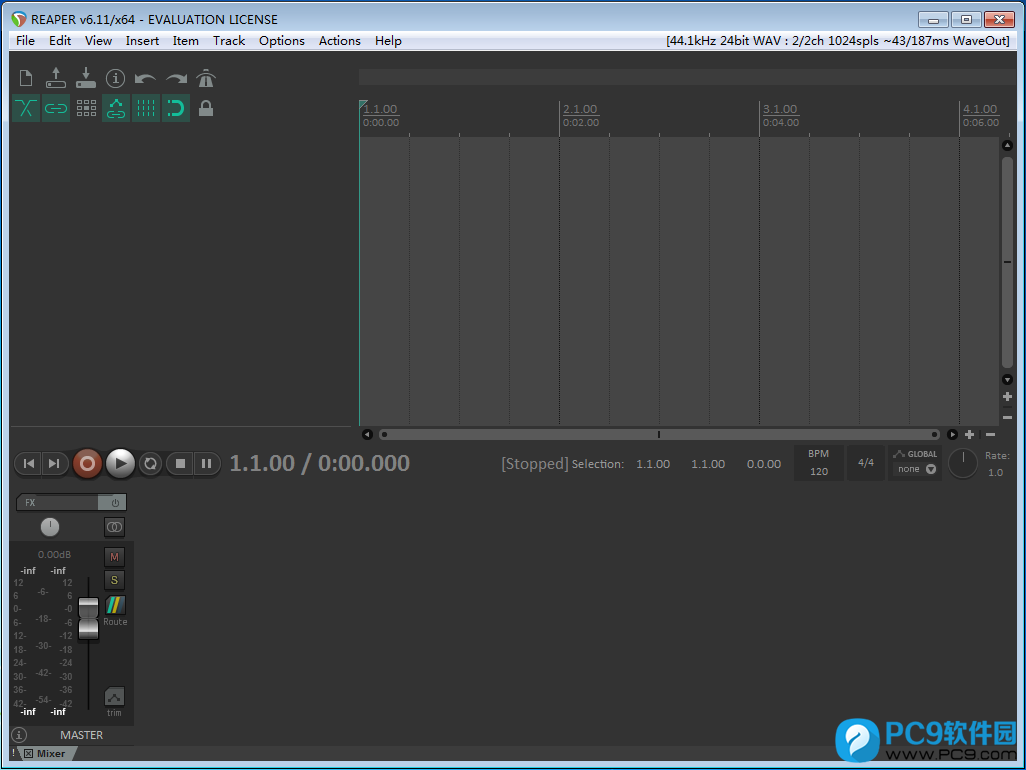Toggle ripple editing grid icon
Screen dimensions: 1026x770
tap(86, 108)
